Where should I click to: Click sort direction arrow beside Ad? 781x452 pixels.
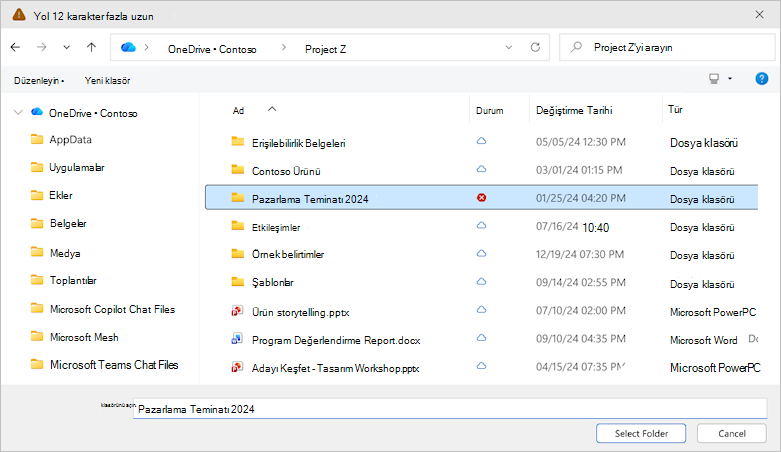click(x=272, y=109)
